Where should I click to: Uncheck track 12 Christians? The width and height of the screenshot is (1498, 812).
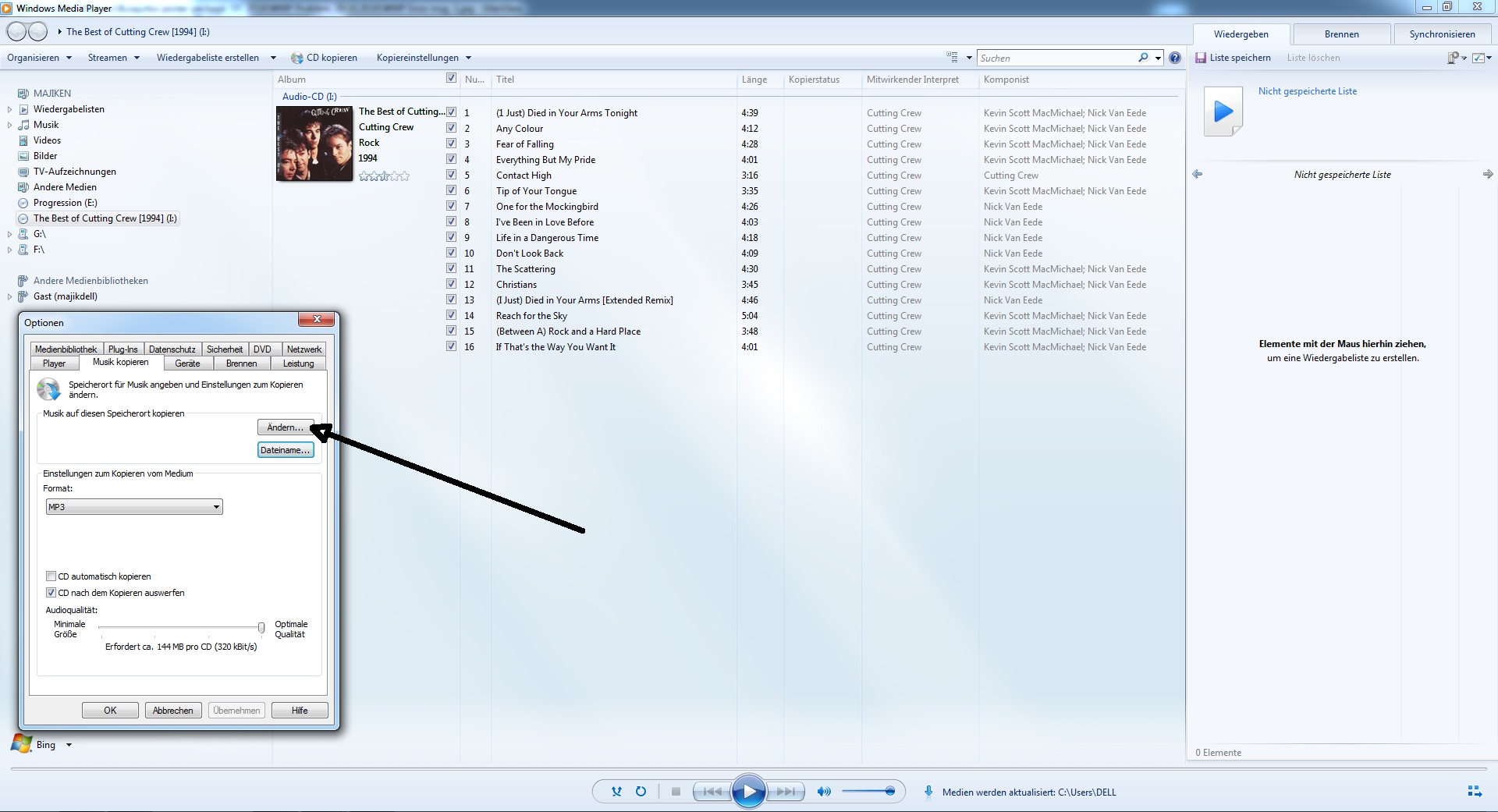[451, 284]
